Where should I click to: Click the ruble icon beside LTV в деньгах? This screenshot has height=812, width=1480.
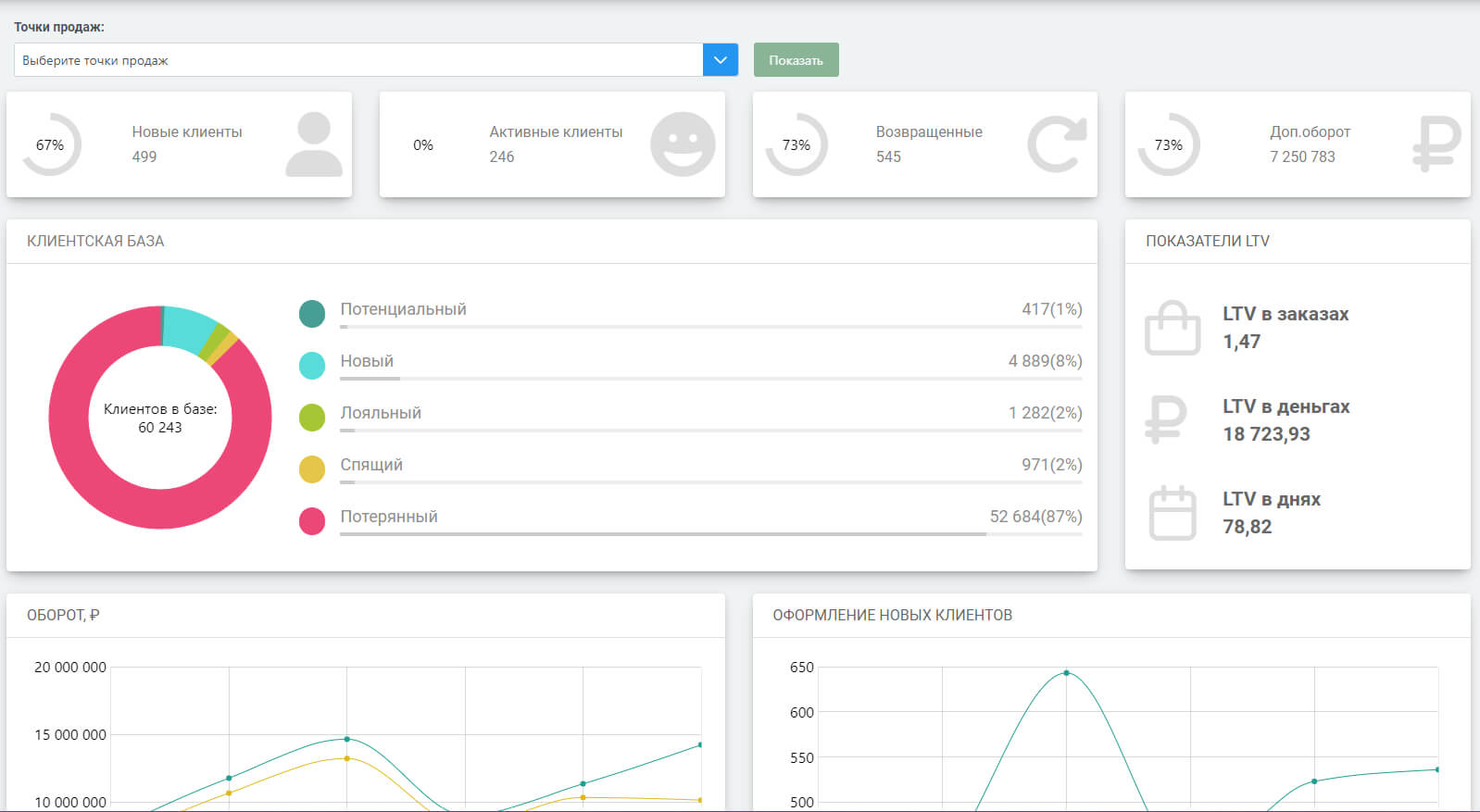point(1166,419)
